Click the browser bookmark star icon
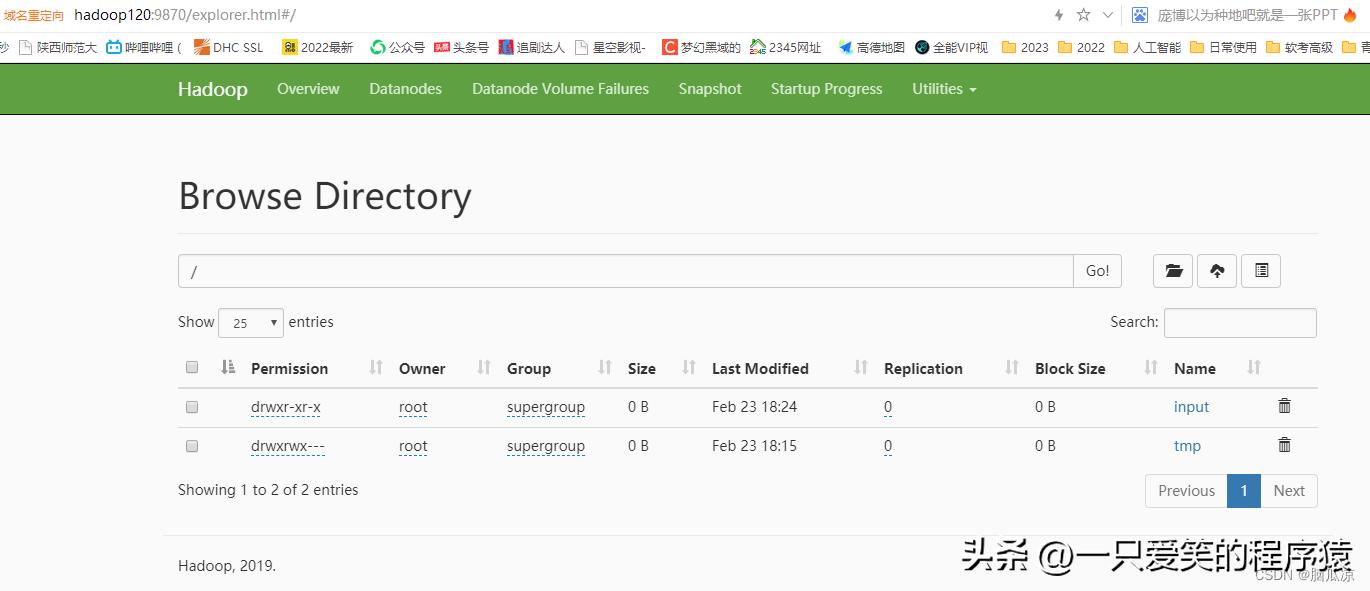This screenshot has height=591, width=1370. point(1085,15)
